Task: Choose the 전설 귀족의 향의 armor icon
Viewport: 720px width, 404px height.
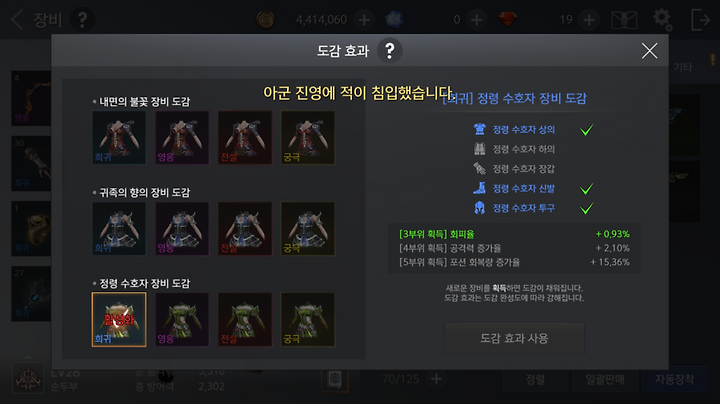Action: (245, 228)
